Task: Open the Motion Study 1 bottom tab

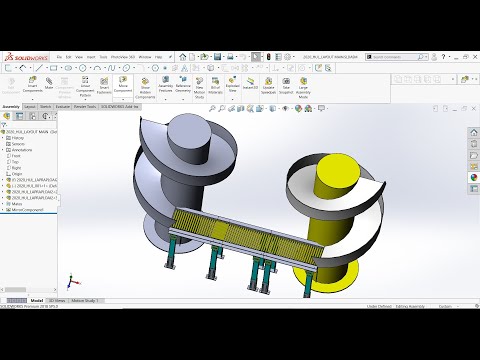Action: click(x=85, y=301)
